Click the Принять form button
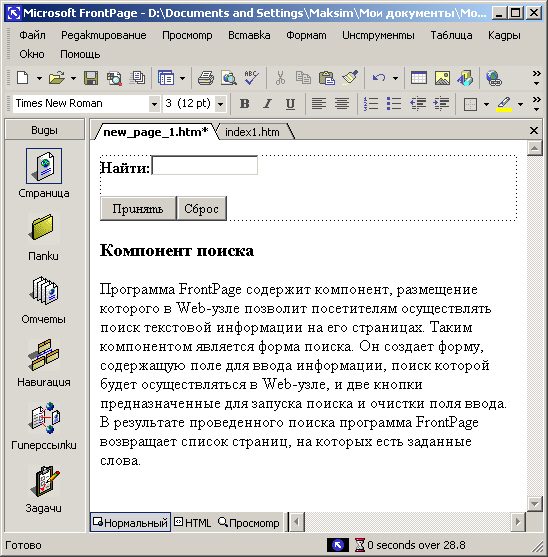This screenshot has width=548, height=557. point(138,209)
